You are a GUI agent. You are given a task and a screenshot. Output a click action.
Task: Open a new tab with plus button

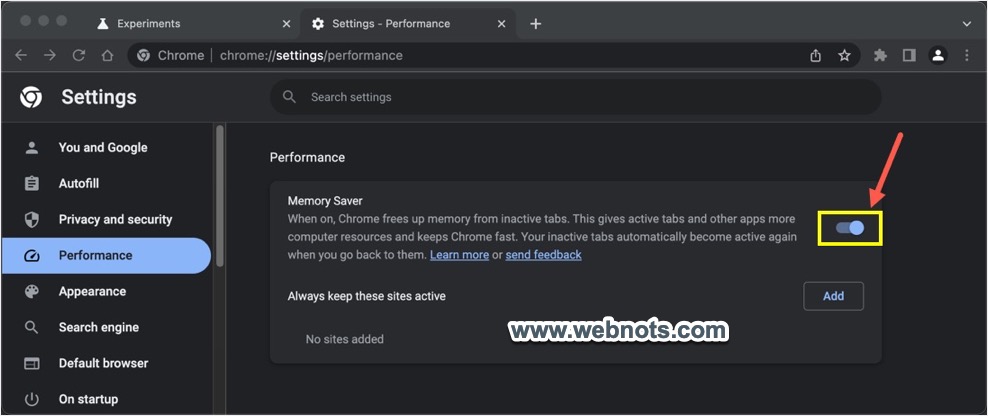[x=536, y=24]
